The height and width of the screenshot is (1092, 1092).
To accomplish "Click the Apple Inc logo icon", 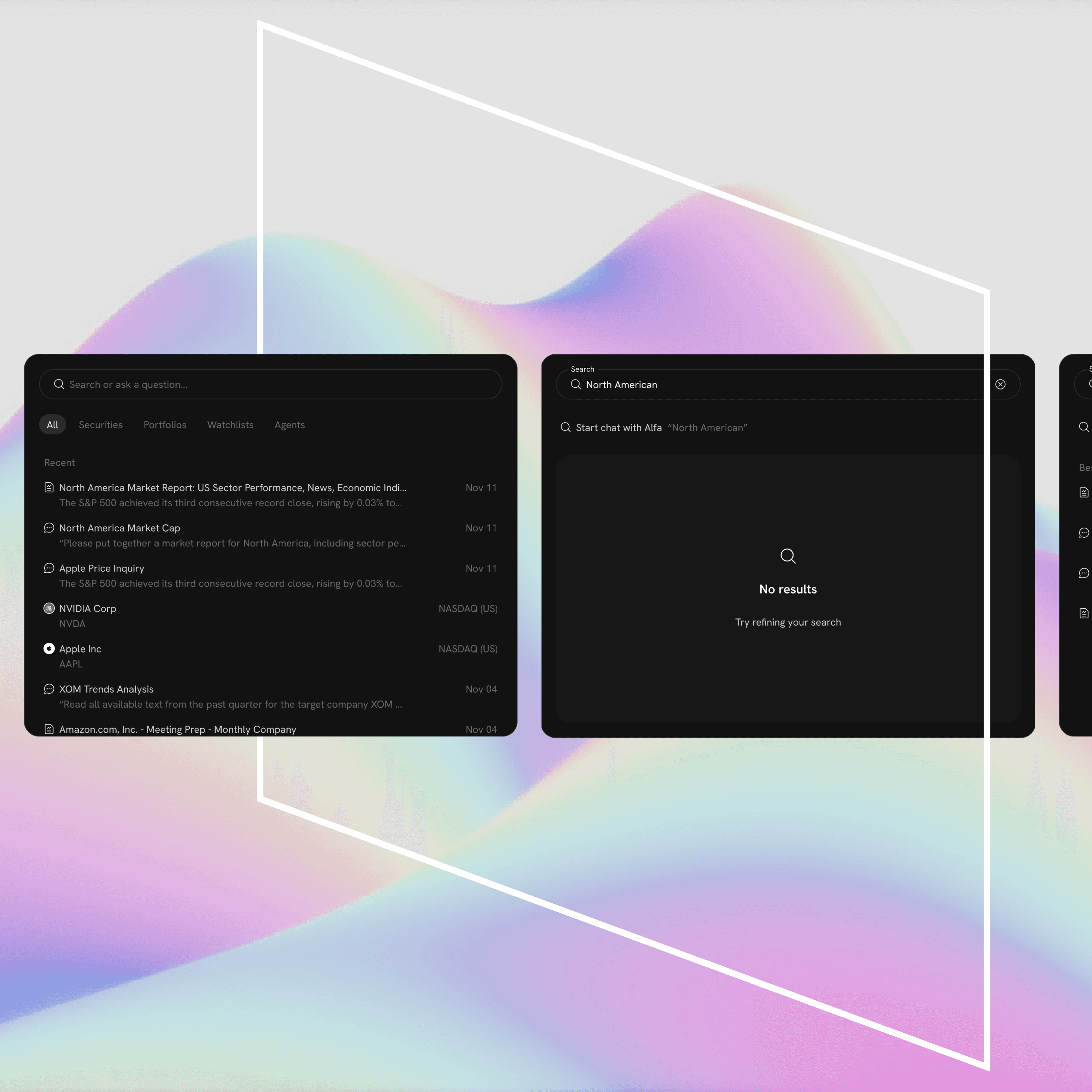I will pyautogui.click(x=49, y=648).
